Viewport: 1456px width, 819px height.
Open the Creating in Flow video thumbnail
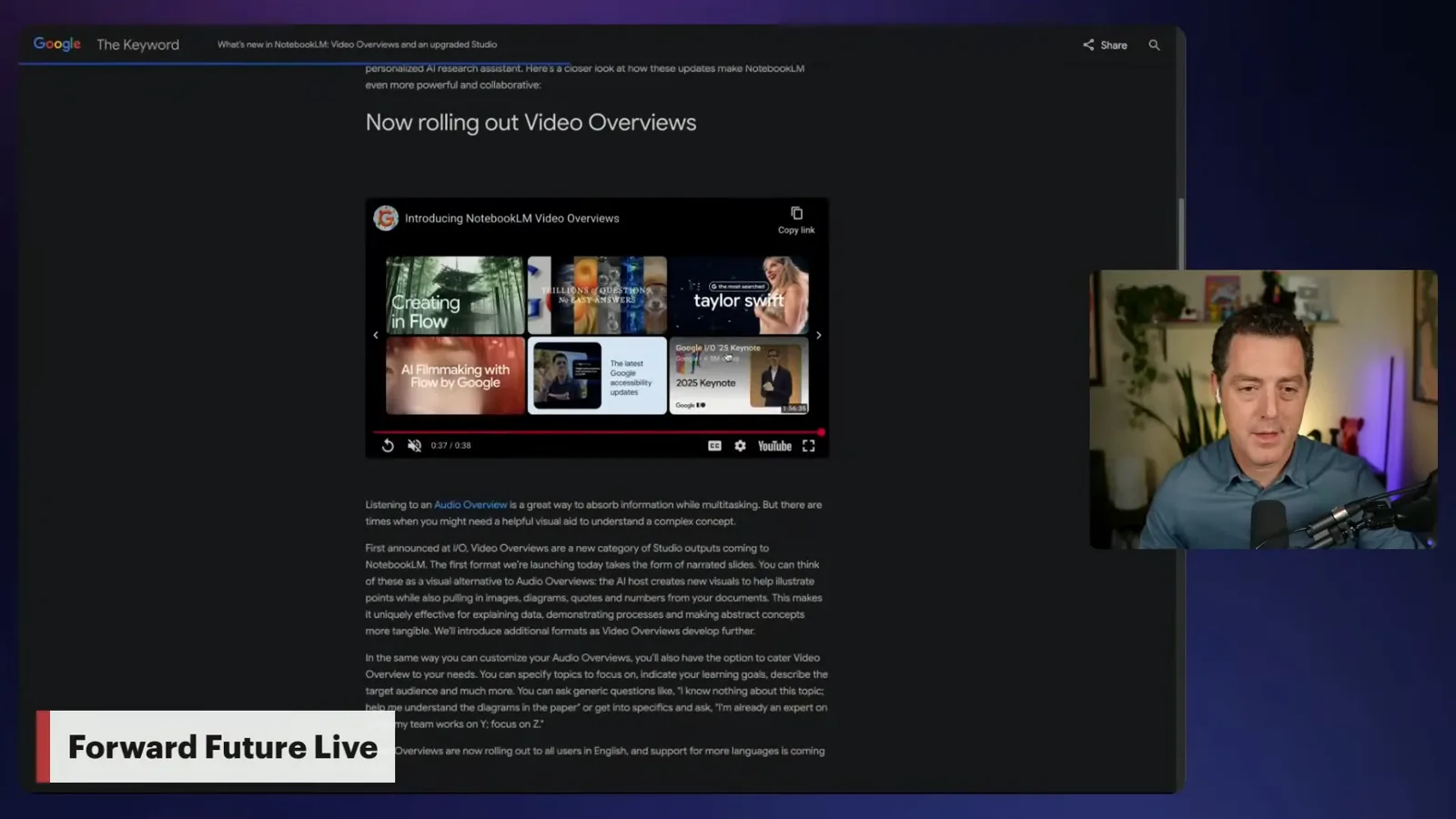(455, 295)
